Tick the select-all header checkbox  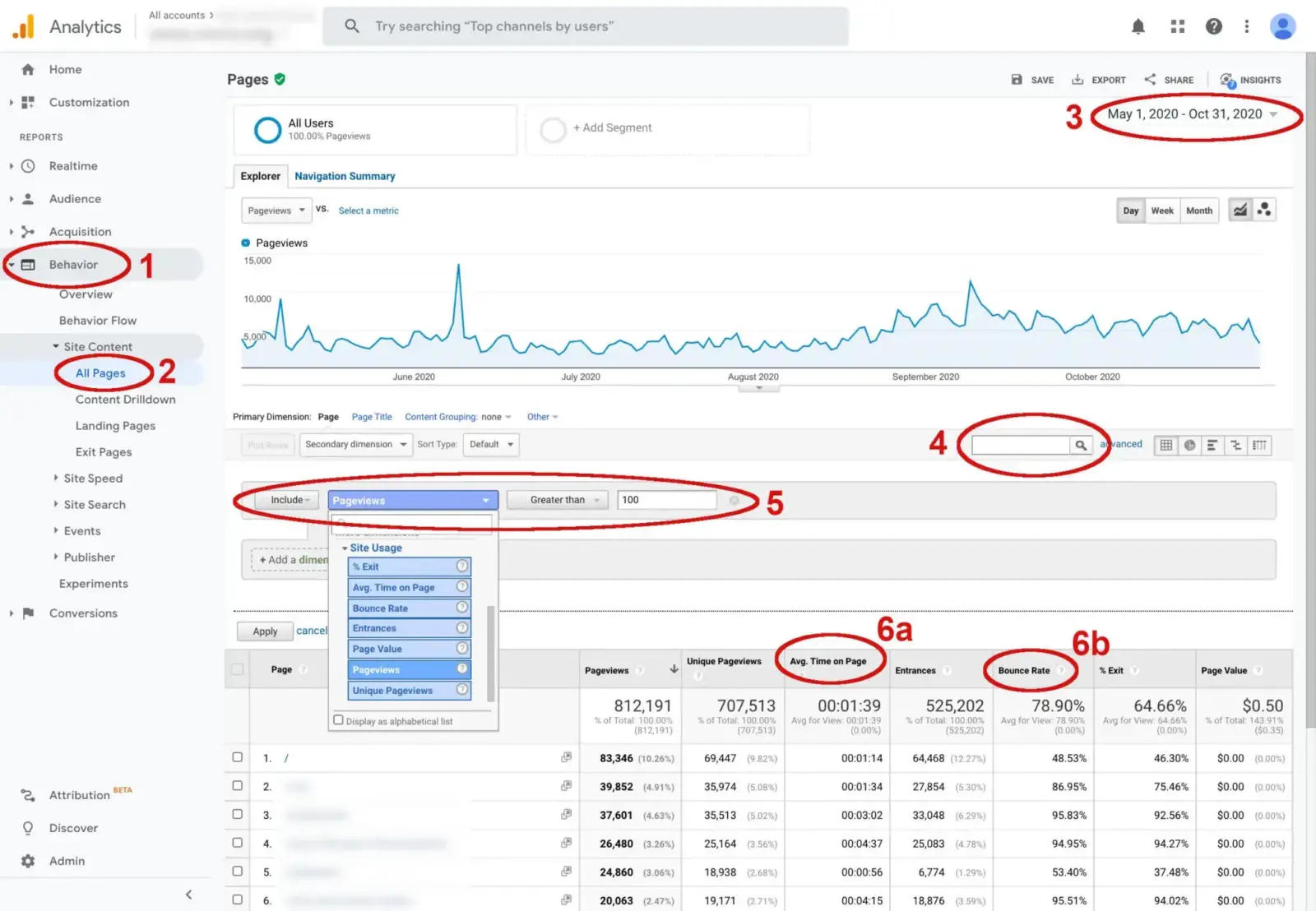tap(238, 669)
